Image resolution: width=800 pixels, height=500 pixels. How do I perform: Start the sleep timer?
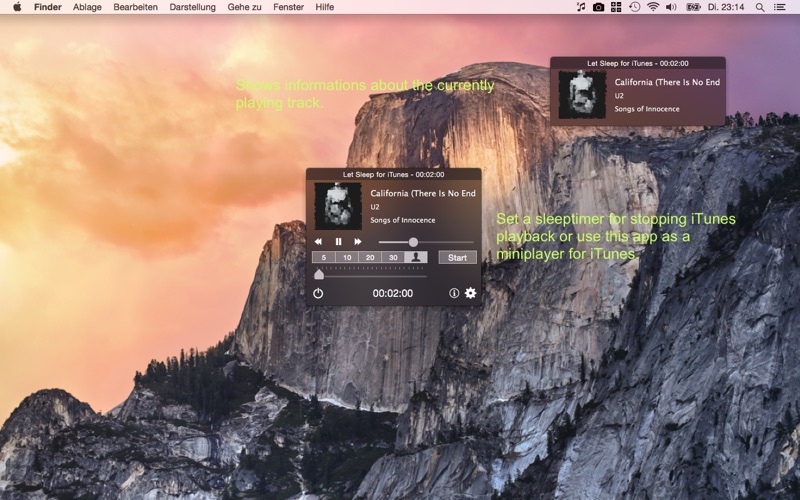[458, 258]
